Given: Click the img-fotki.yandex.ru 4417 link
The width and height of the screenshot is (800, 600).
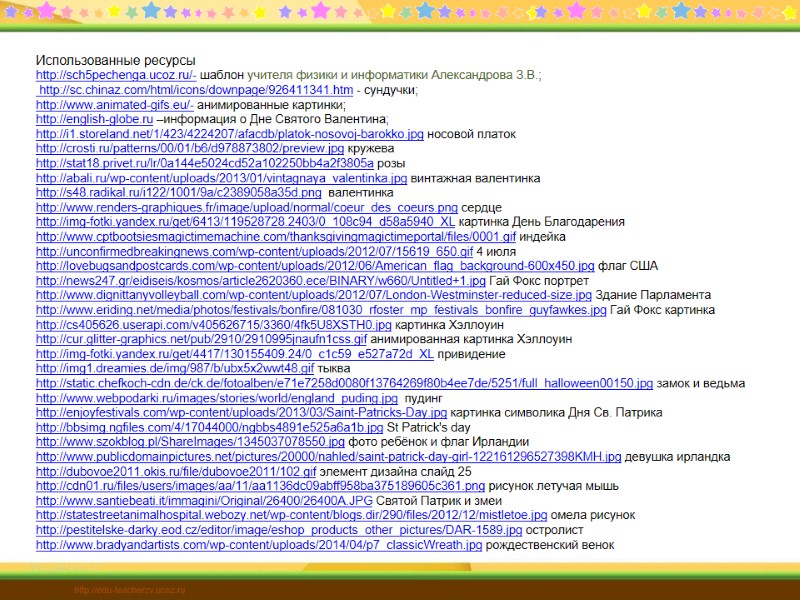Looking at the screenshot, I should [235, 354].
